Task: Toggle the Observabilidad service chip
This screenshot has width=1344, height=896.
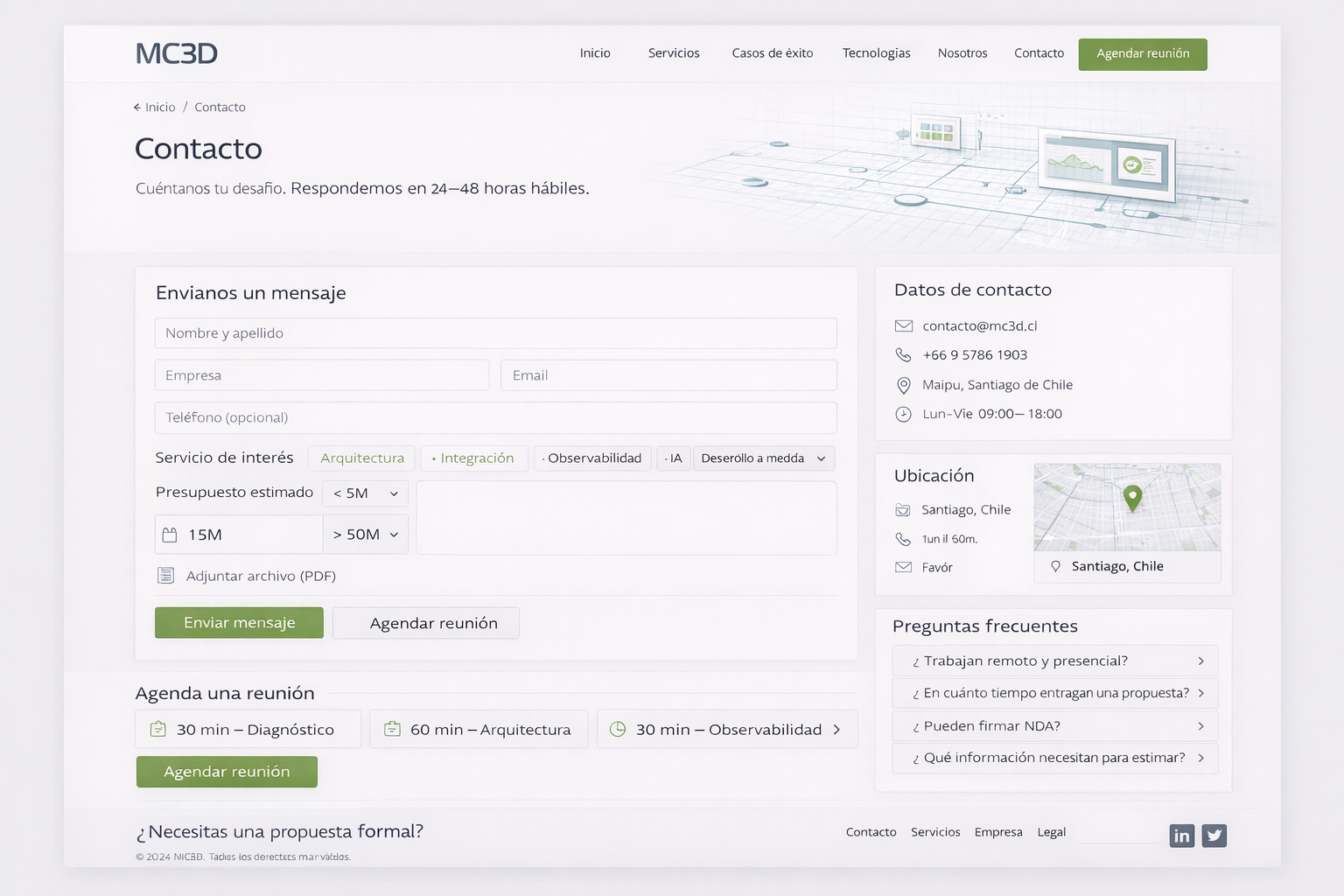Action: (x=592, y=458)
